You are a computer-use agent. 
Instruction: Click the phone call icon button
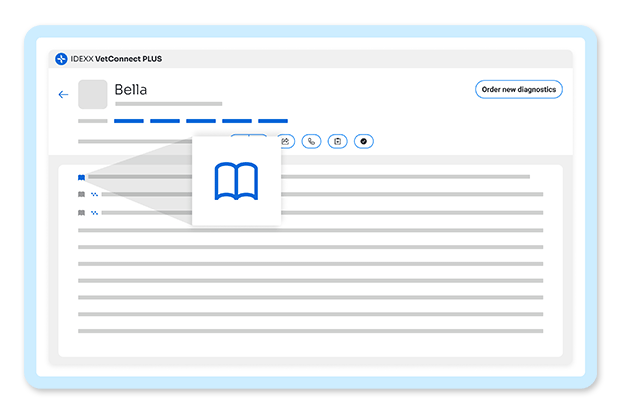[311, 141]
